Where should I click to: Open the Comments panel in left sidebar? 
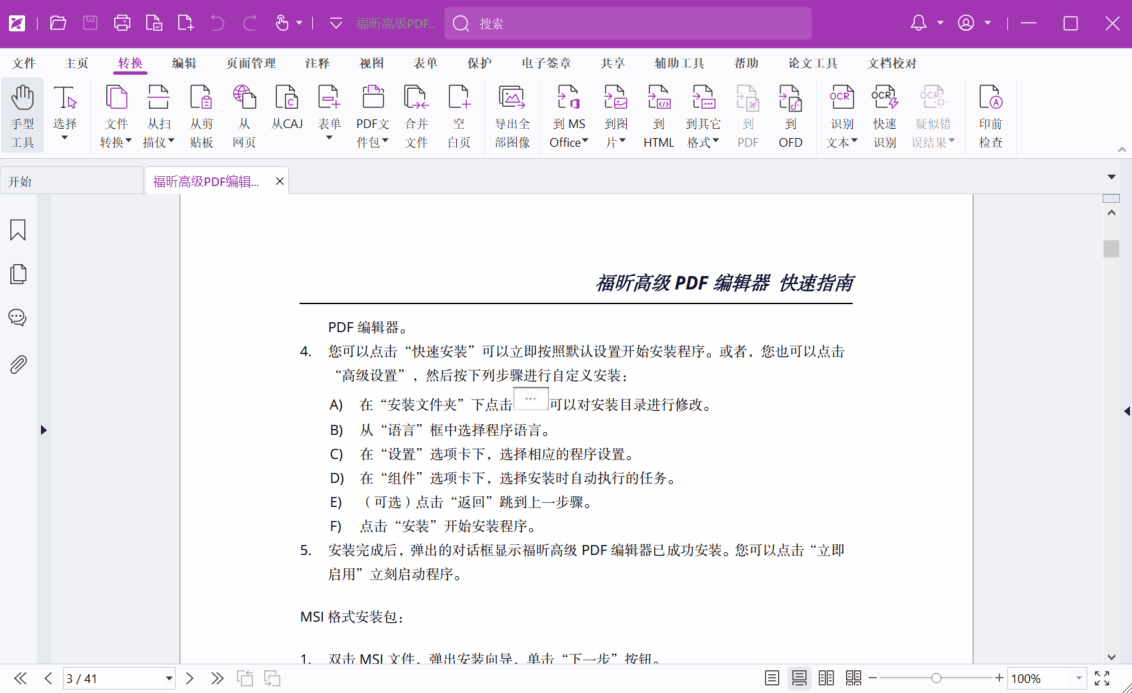[18, 318]
